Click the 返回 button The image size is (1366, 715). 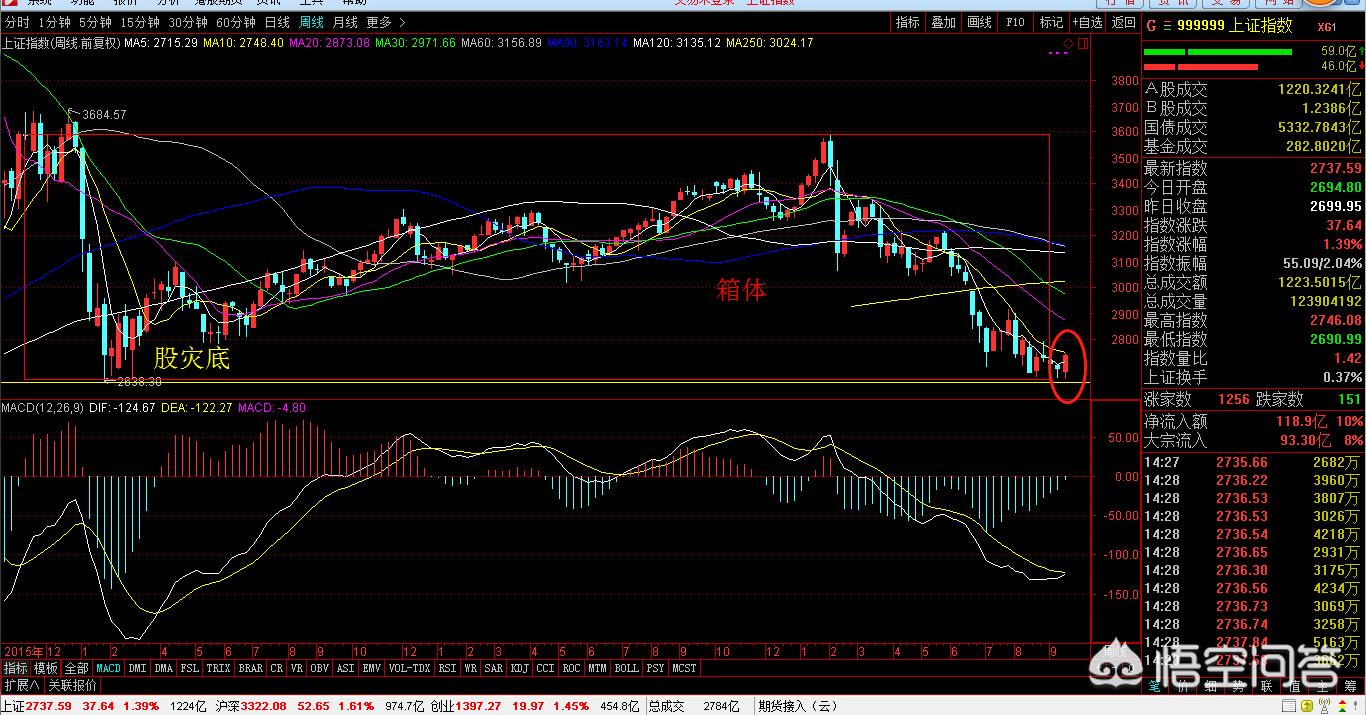(x=1124, y=22)
